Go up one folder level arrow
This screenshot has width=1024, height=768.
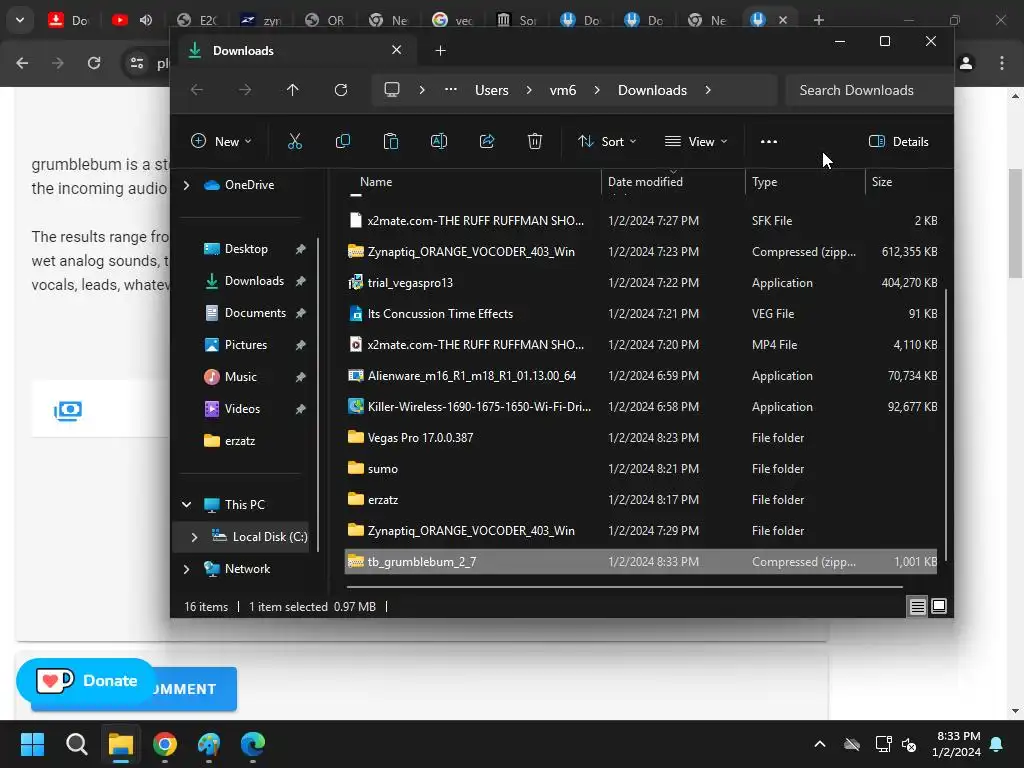coord(293,90)
